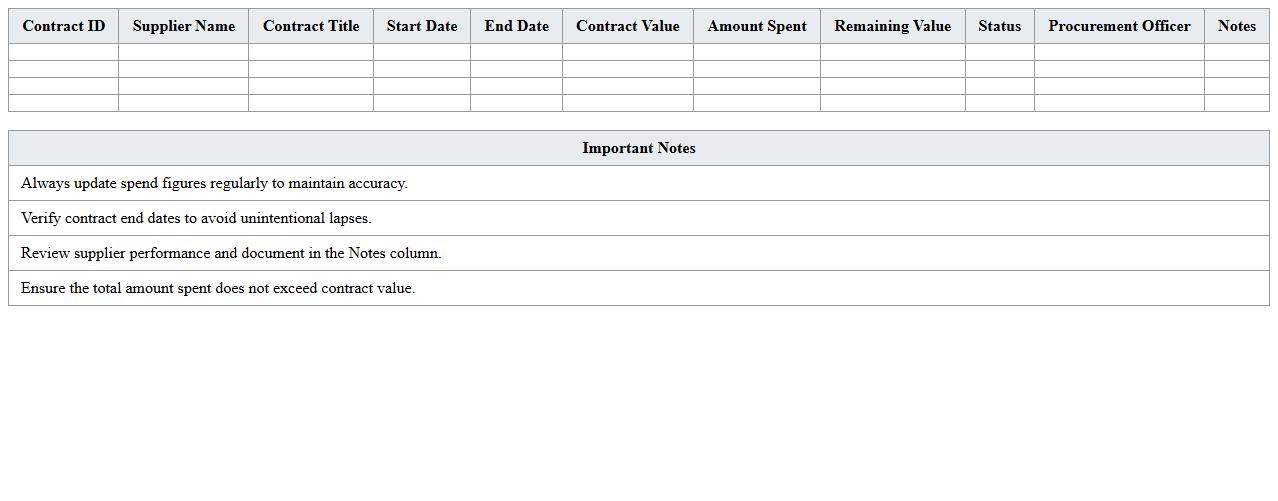The image size is (1278, 501).
Task: Click the first empty cell under Contract ID
Action: click(63, 52)
